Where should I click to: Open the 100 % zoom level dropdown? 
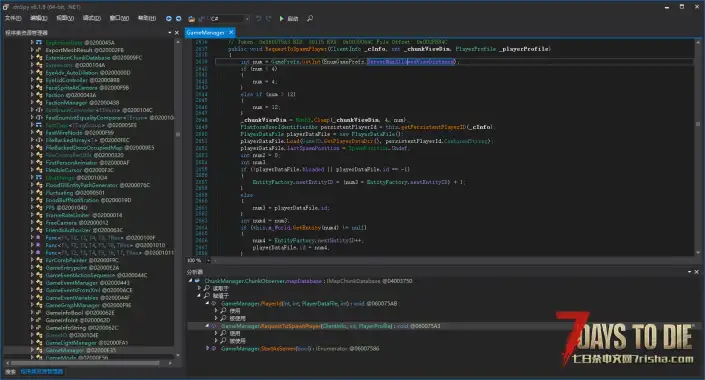click(208, 260)
